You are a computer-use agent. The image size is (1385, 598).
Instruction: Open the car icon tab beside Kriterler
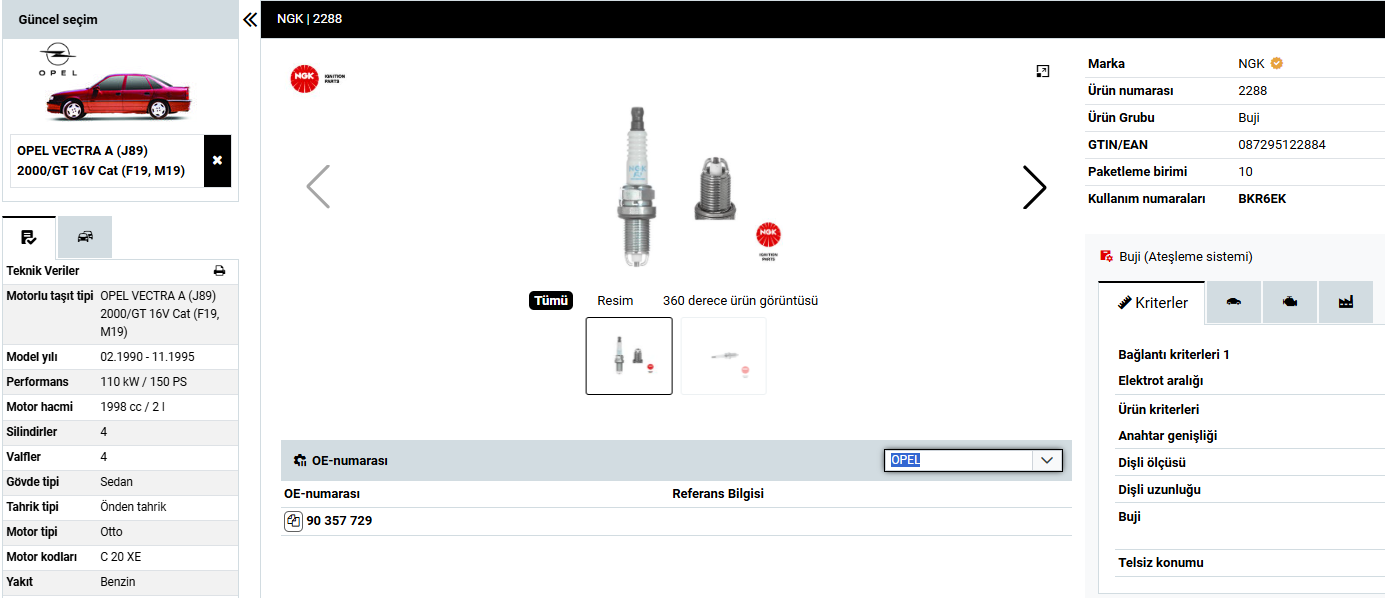(1234, 302)
